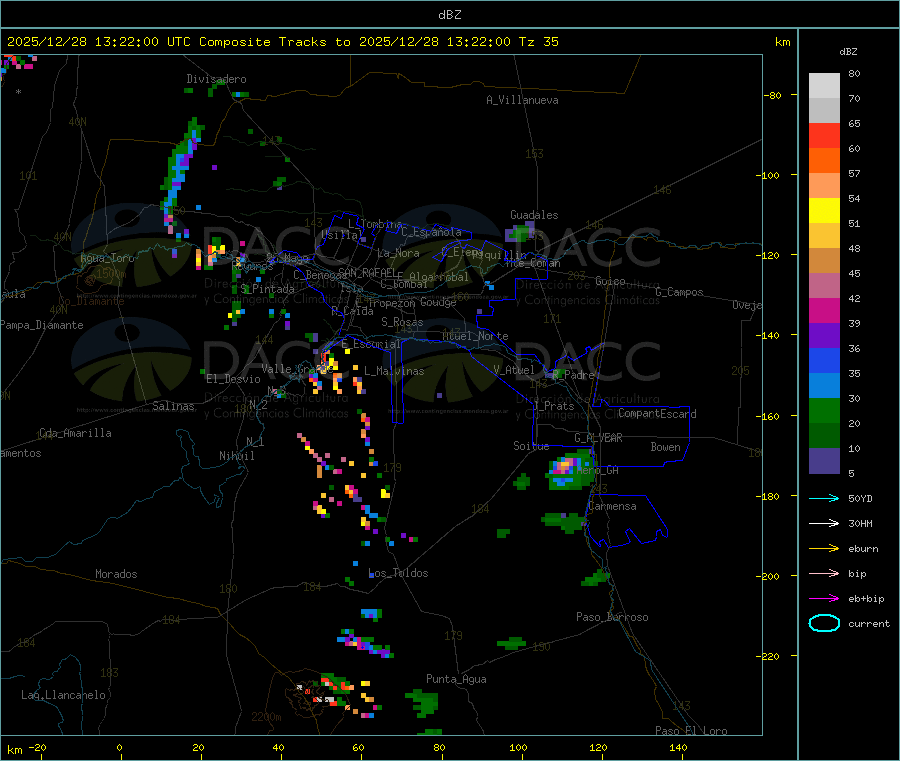The height and width of the screenshot is (761, 900).
Task: Select the 'Soitue' place label
Action: [532, 446]
